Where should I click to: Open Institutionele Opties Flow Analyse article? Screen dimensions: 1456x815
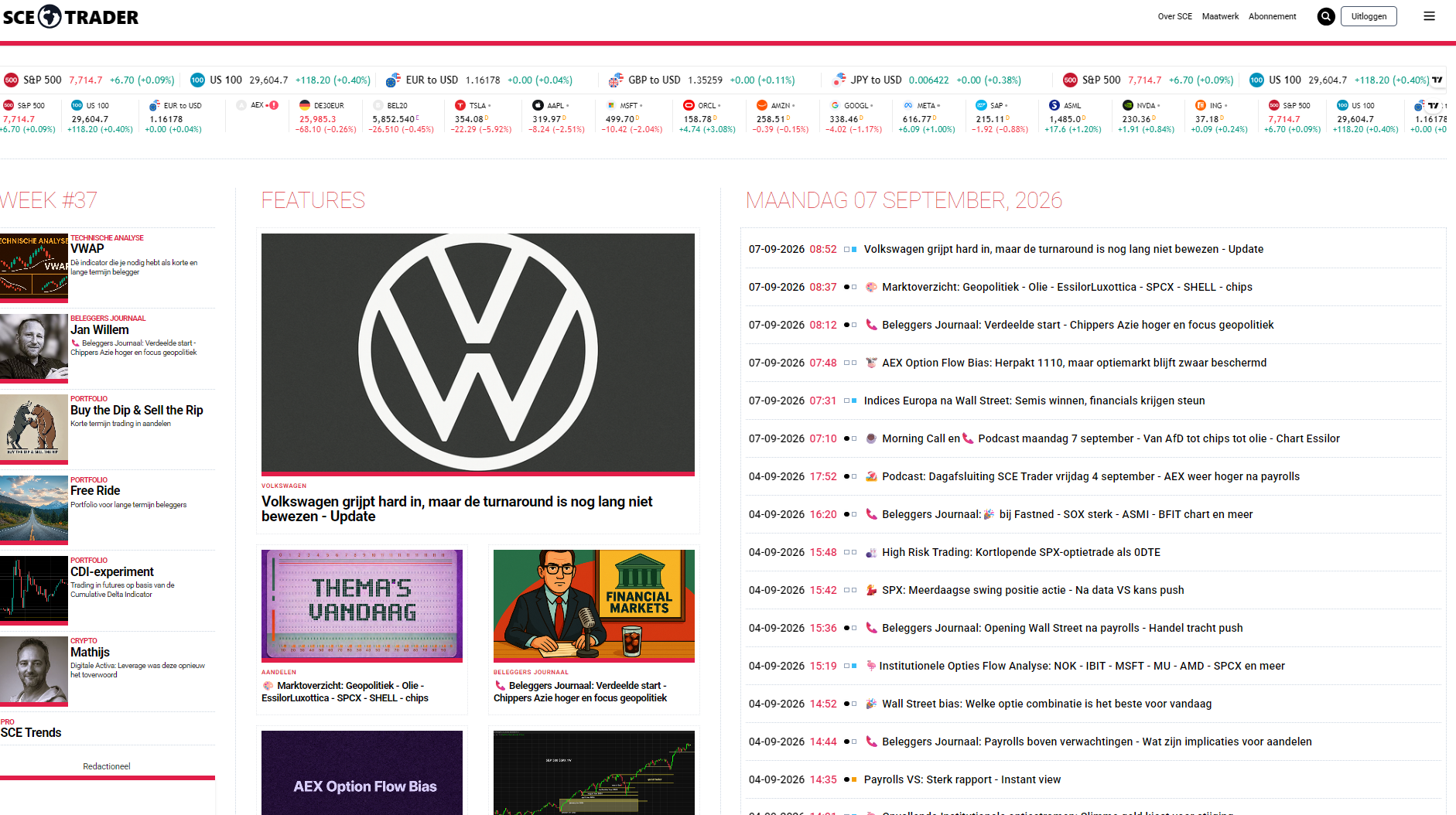coord(1082,666)
